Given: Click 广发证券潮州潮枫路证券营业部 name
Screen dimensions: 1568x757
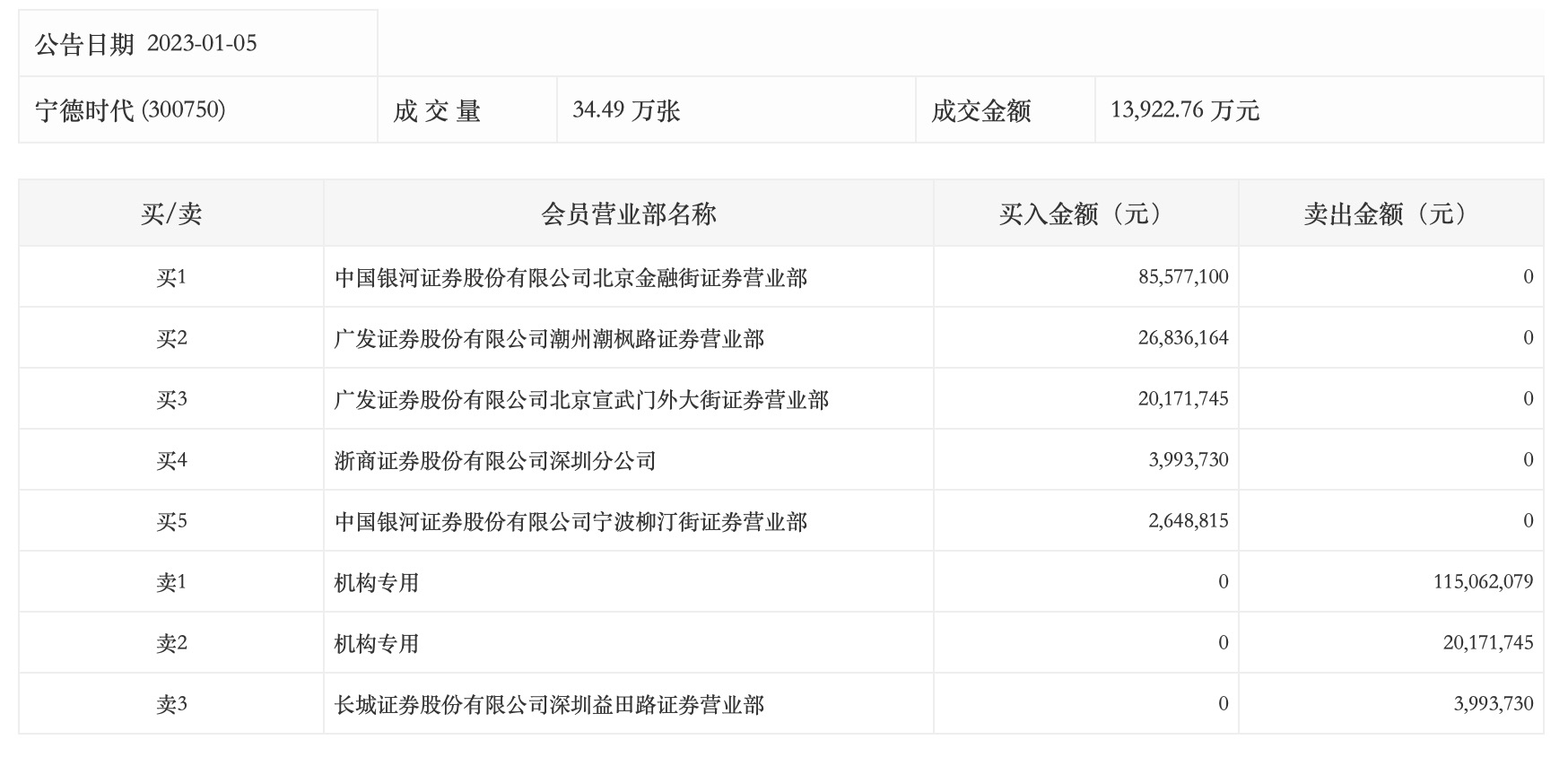Looking at the screenshot, I should (549, 339).
